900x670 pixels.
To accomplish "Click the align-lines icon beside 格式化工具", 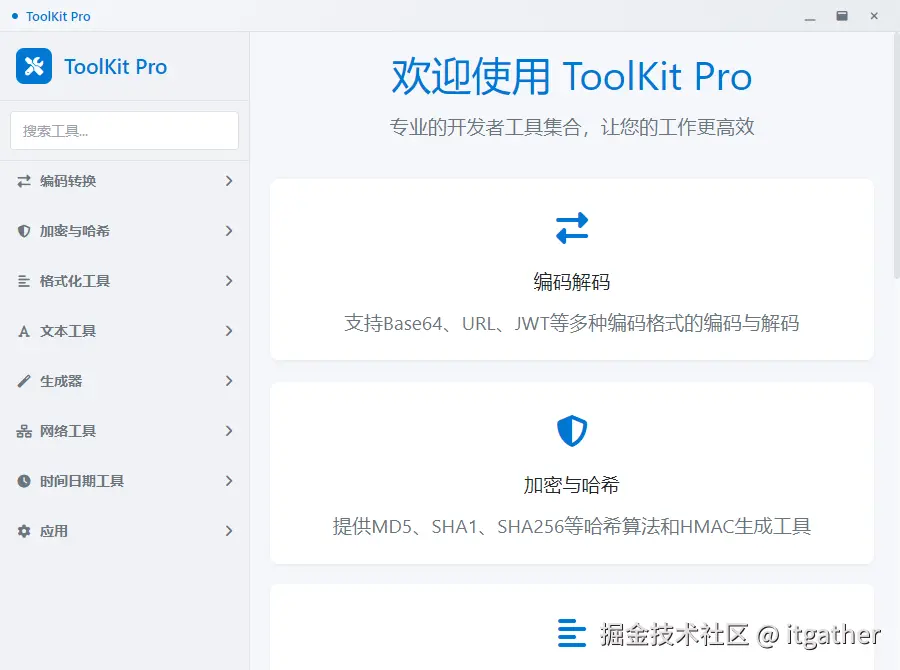I will (24, 281).
